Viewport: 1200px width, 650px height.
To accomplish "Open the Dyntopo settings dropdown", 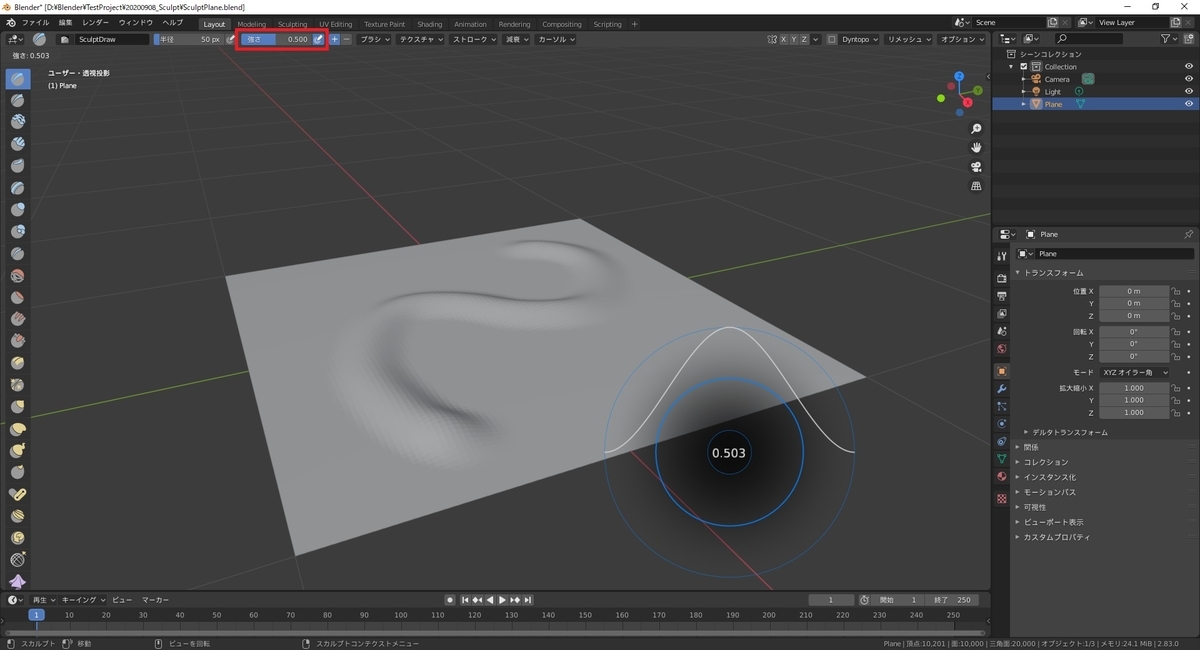I will pyautogui.click(x=860, y=39).
